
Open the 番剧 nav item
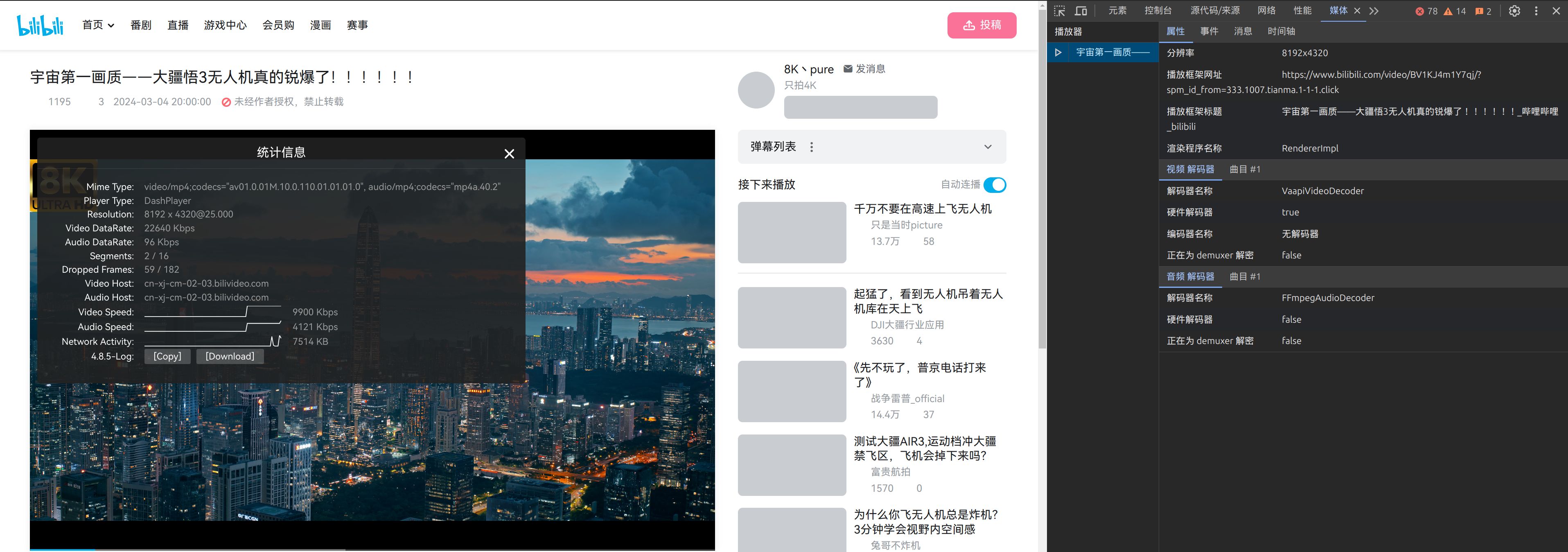coord(141,25)
